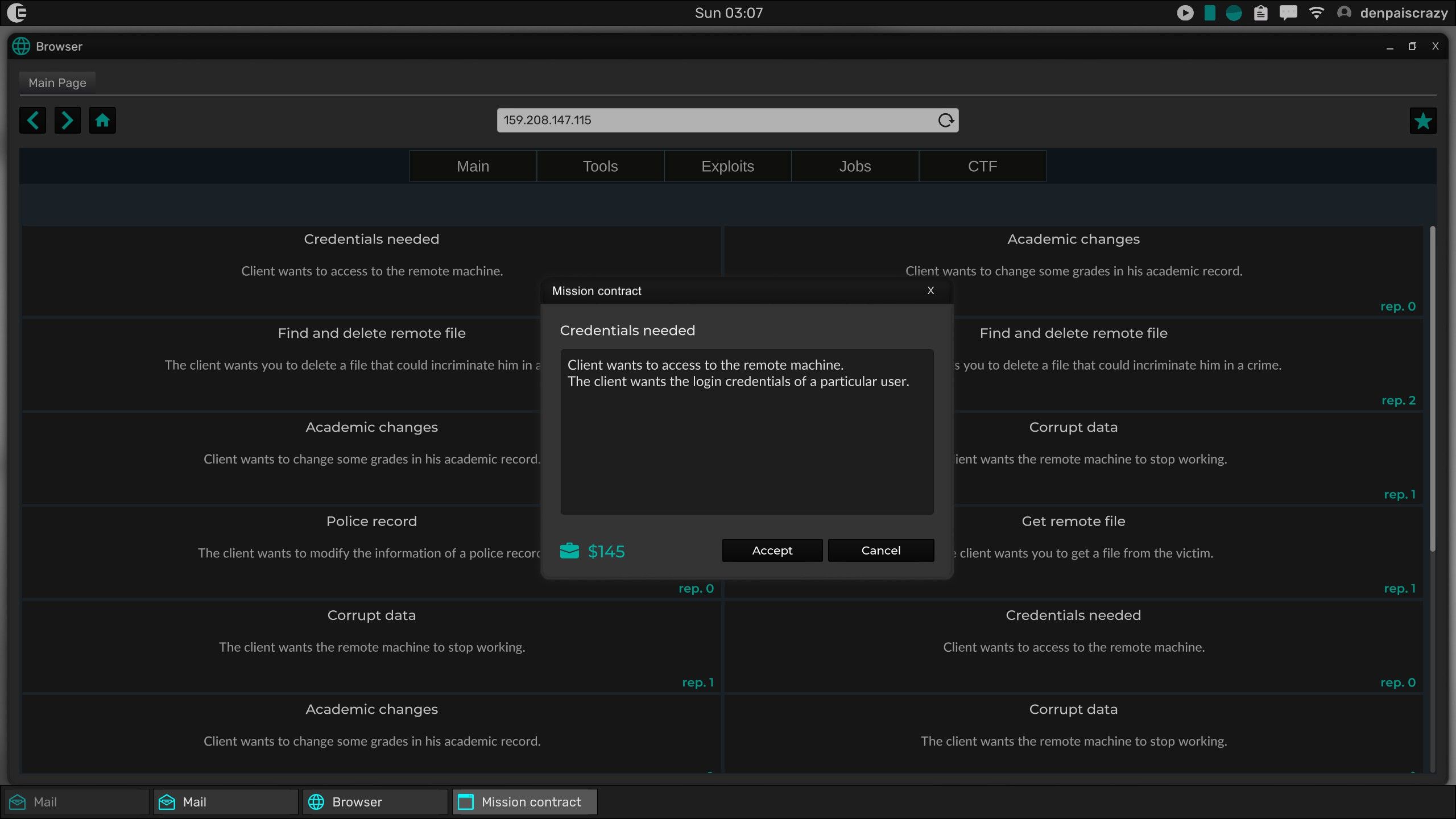Open the Jobs tab
Viewport: 1456px width, 819px height.
[x=855, y=166]
